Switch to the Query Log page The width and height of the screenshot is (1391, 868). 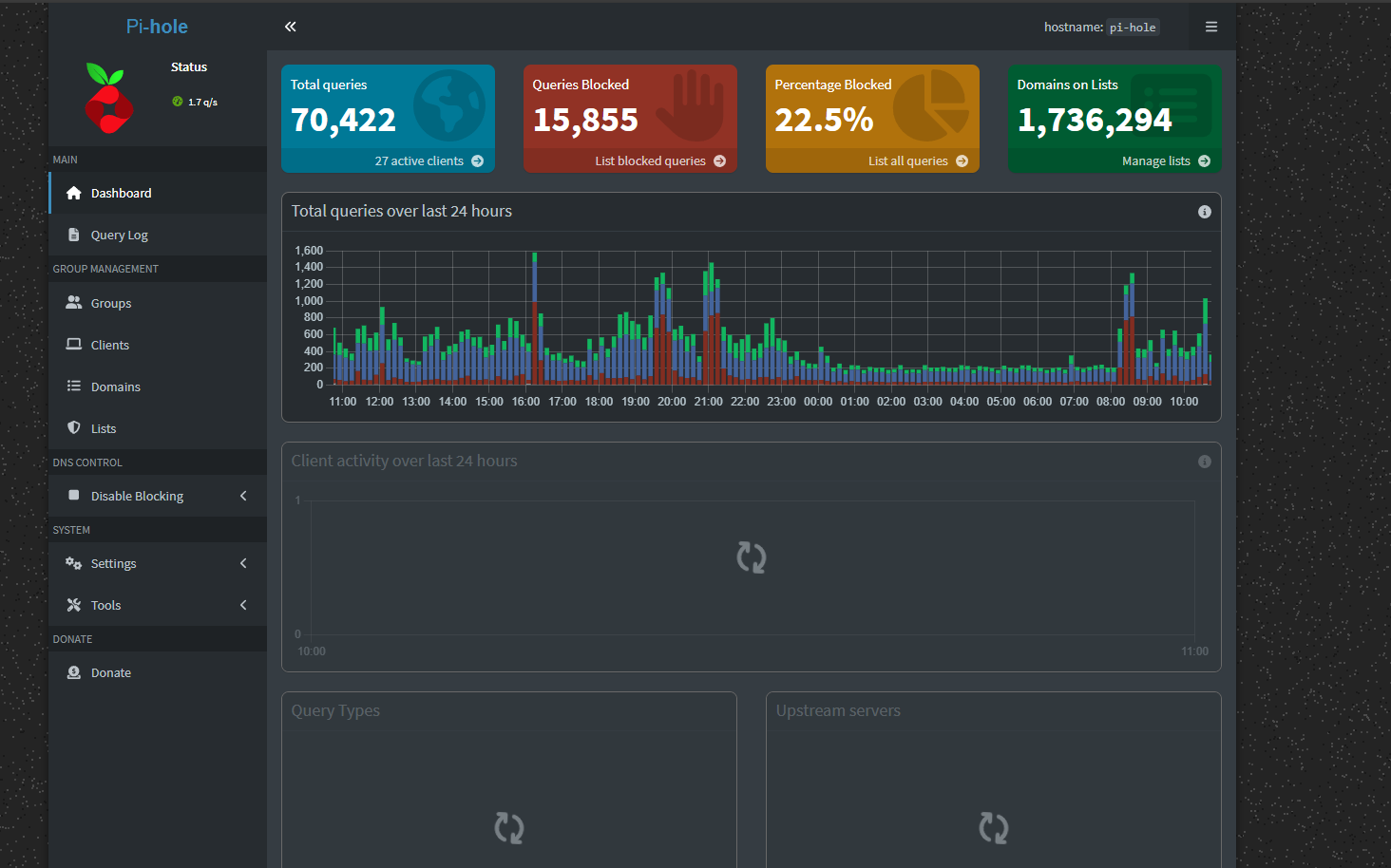coord(119,234)
